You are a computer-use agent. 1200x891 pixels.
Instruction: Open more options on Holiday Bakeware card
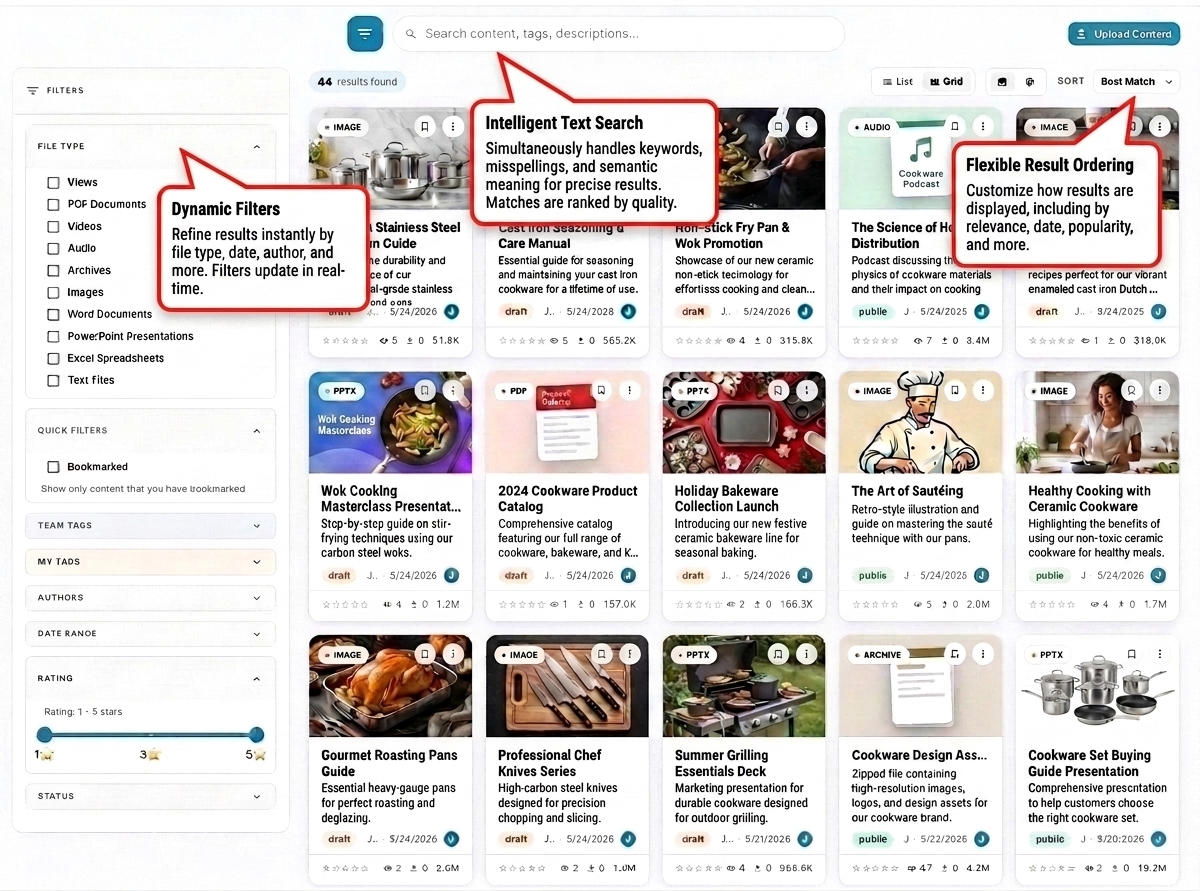807,391
